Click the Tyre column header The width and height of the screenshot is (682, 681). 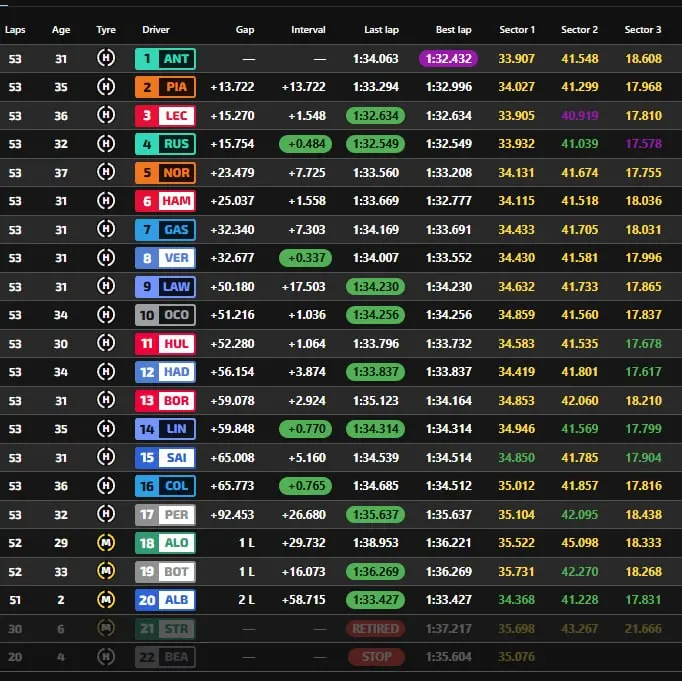pos(105,30)
